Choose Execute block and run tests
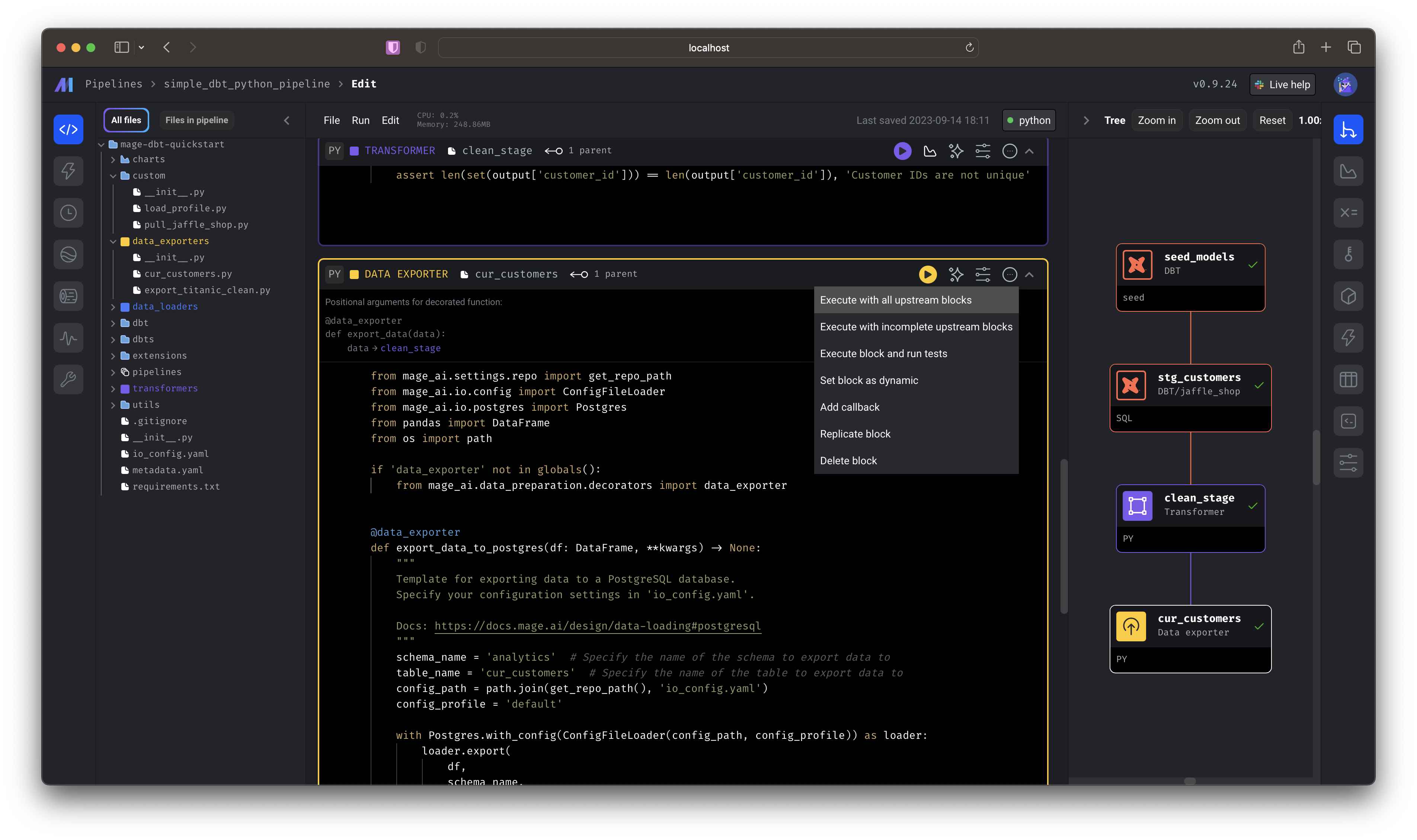Screen dimensions: 1417x840 pos(915,354)
